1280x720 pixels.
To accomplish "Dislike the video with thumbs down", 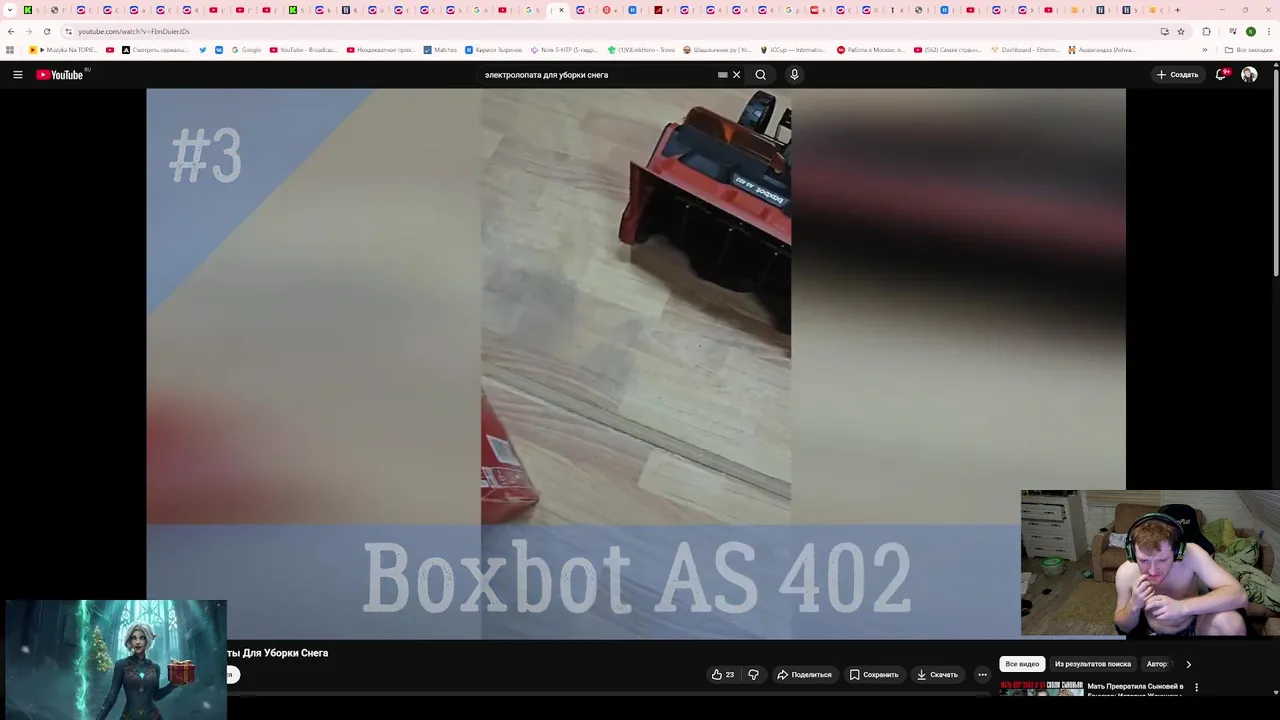I will [753, 675].
